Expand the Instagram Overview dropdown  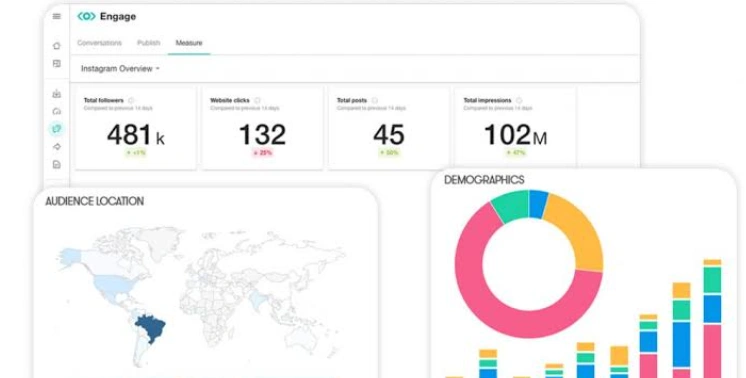[120, 68]
